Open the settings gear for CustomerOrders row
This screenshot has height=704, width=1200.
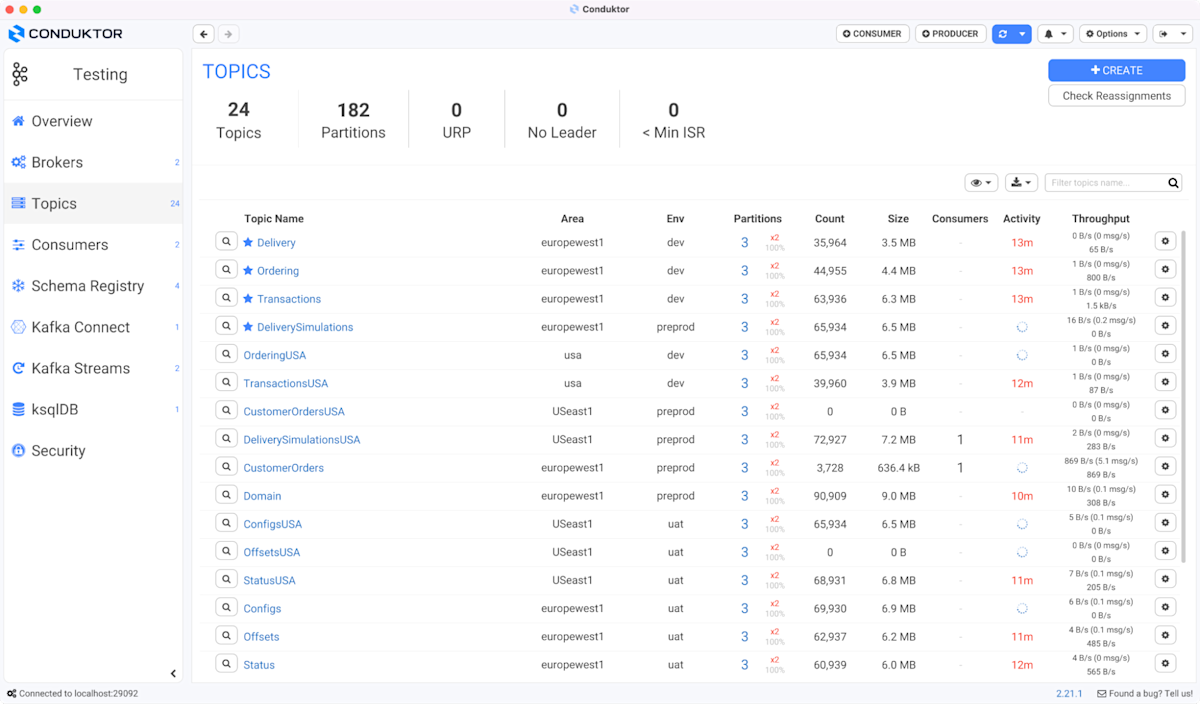(1165, 466)
